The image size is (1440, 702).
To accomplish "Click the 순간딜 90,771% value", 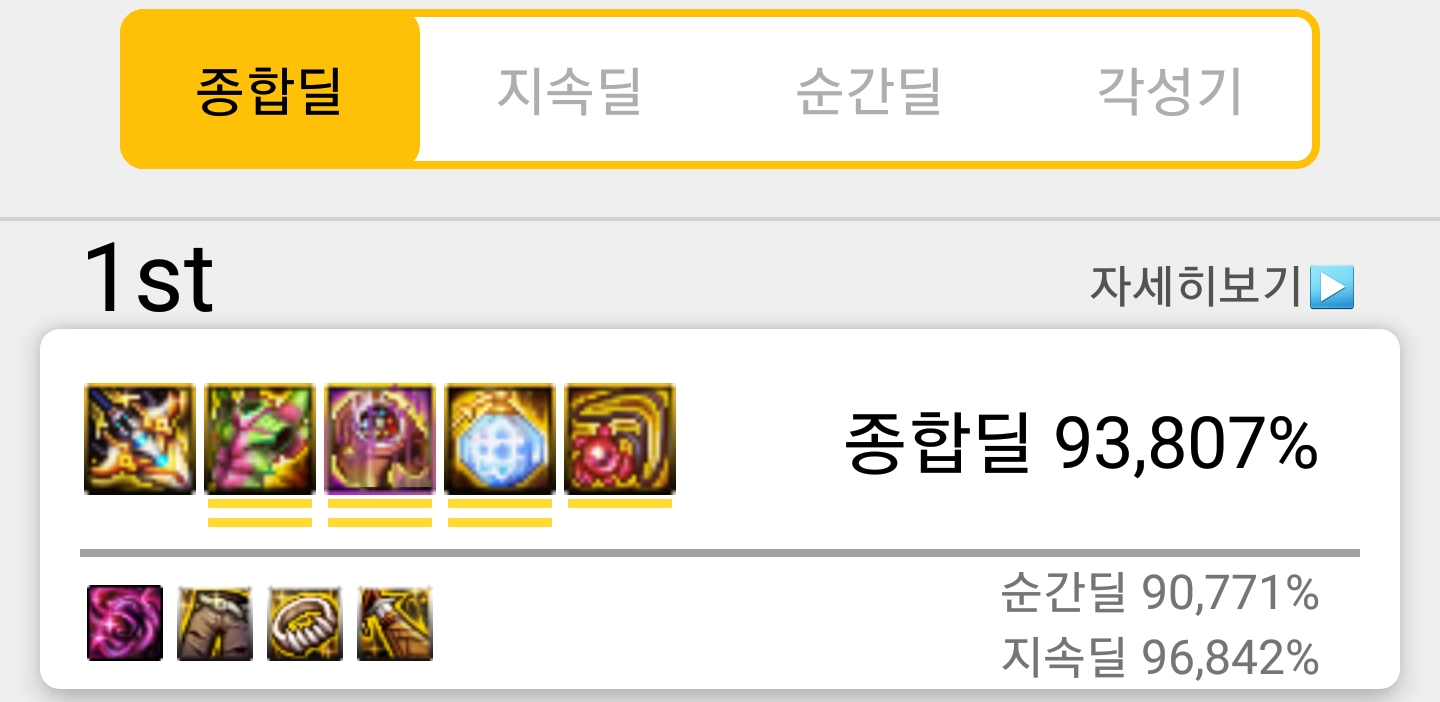I will 1160,594.
